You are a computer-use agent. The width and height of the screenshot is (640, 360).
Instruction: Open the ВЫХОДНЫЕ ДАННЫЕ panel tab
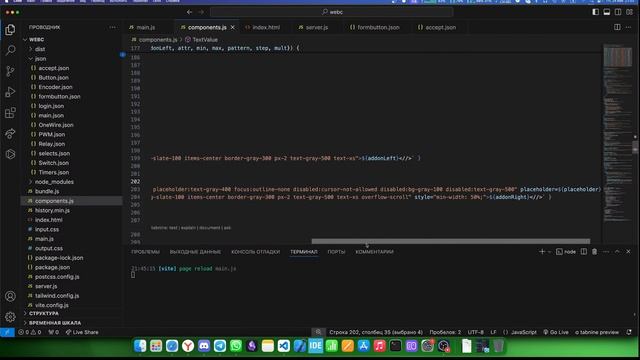[x=195, y=252]
